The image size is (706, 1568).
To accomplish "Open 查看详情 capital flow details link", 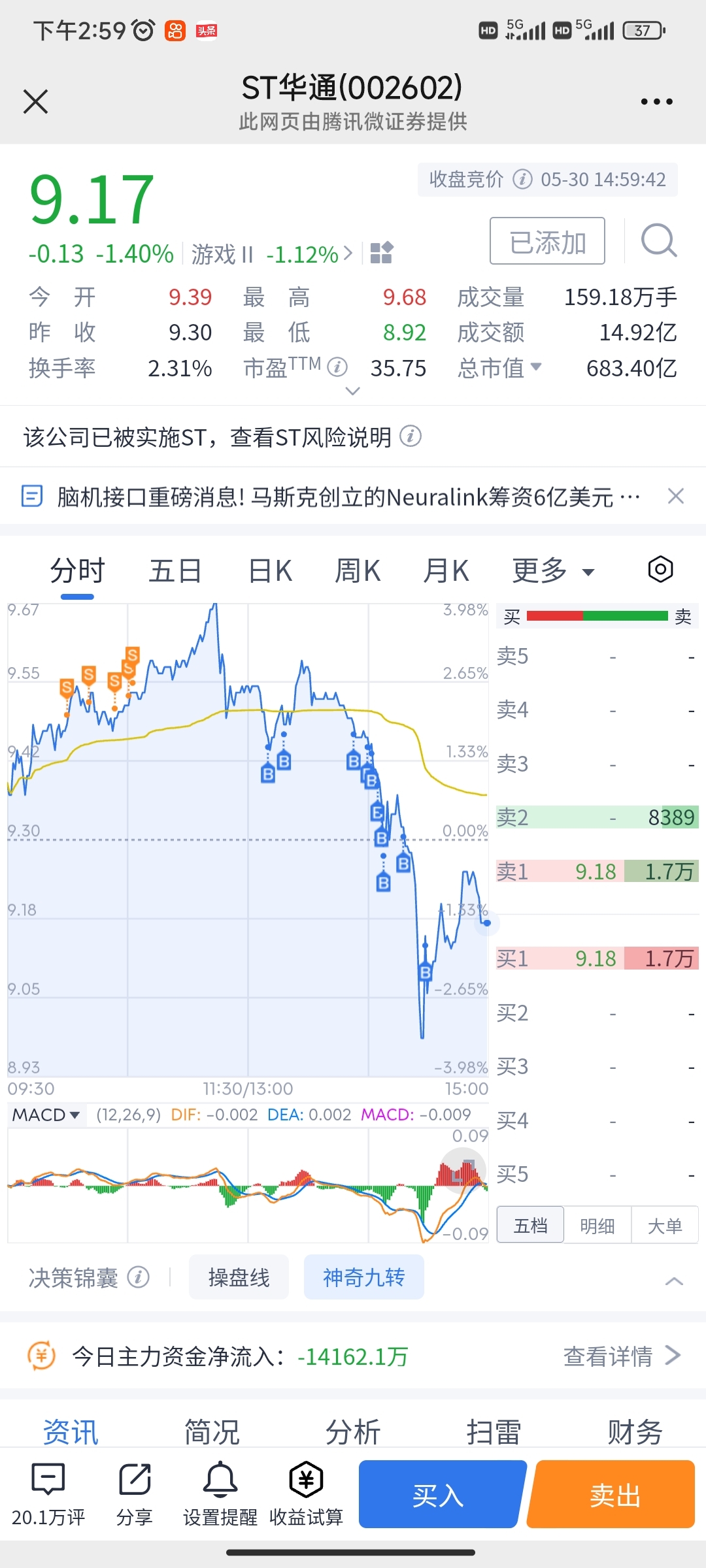I will click(621, 1357).
